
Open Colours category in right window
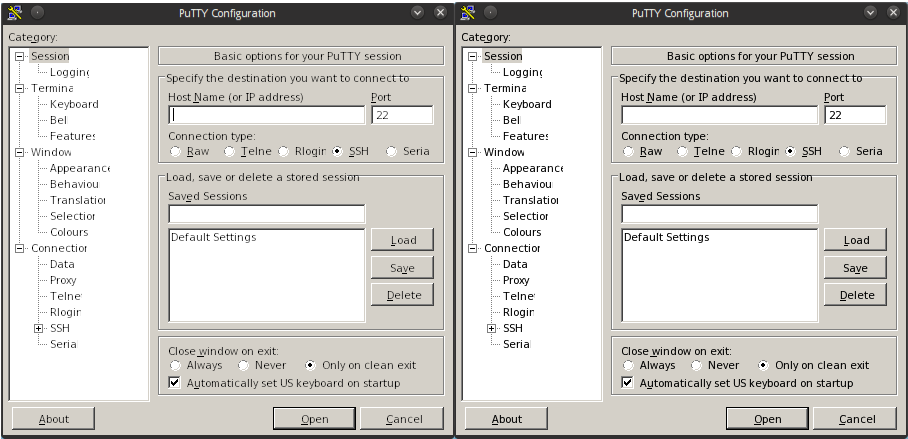point(522,232)
